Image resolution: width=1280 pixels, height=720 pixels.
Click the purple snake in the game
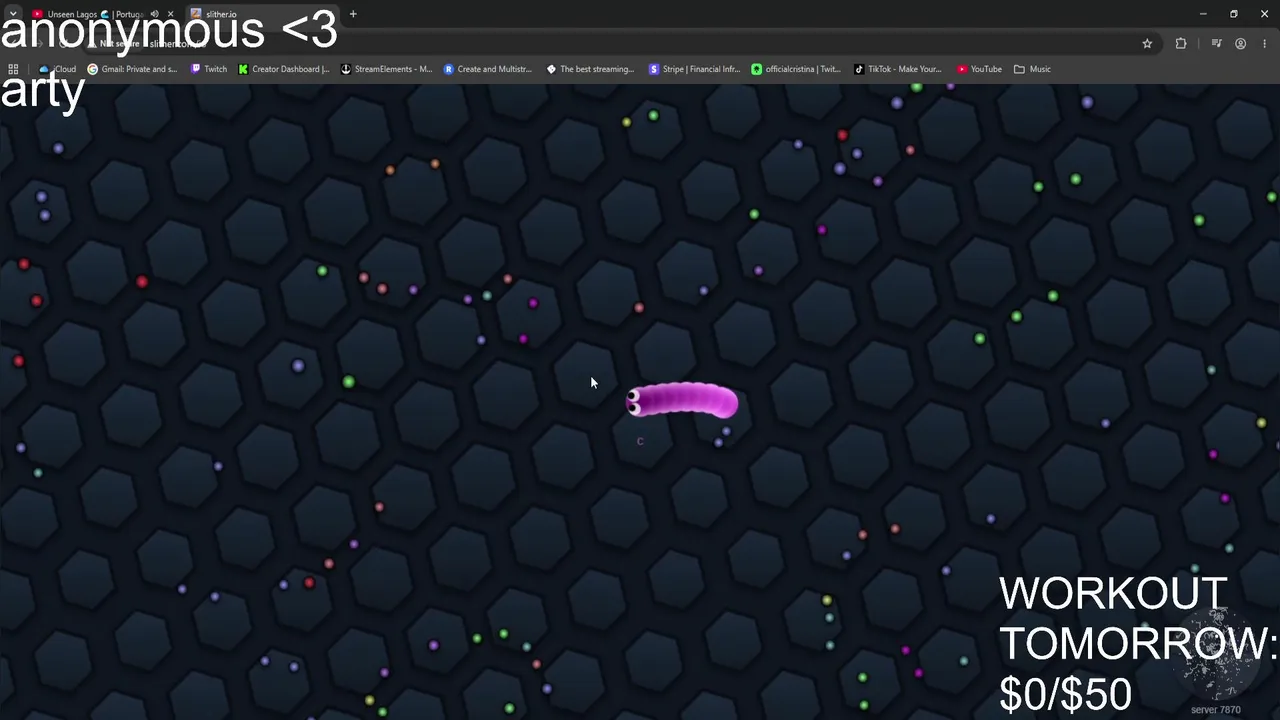pos(682,401)
